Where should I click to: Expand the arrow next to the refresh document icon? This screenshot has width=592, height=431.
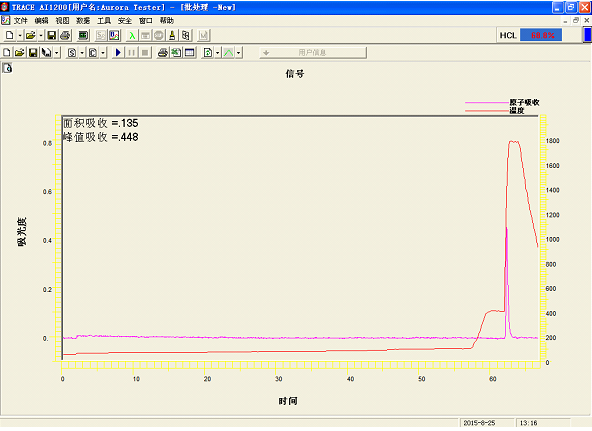click(217, 52)
